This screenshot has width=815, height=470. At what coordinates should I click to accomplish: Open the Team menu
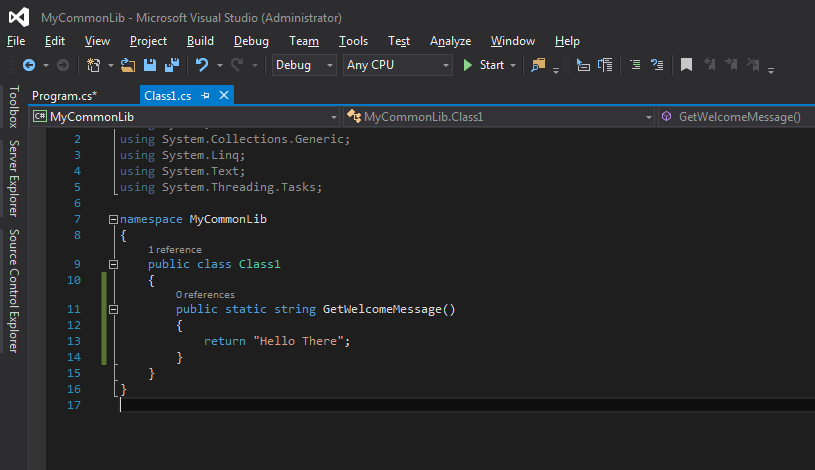[x=304, y=41]
